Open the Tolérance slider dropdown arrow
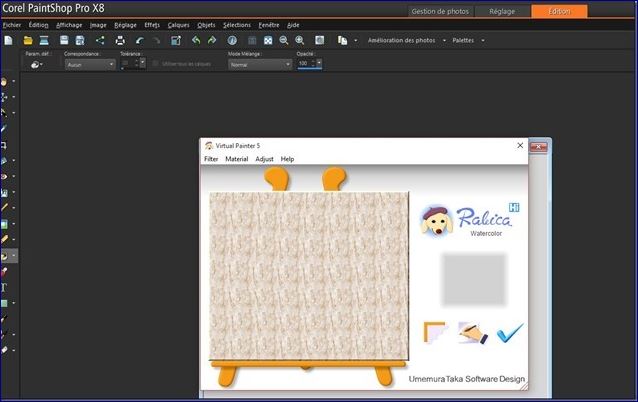This screenshot has height=402, width=638. pos(142,63)
